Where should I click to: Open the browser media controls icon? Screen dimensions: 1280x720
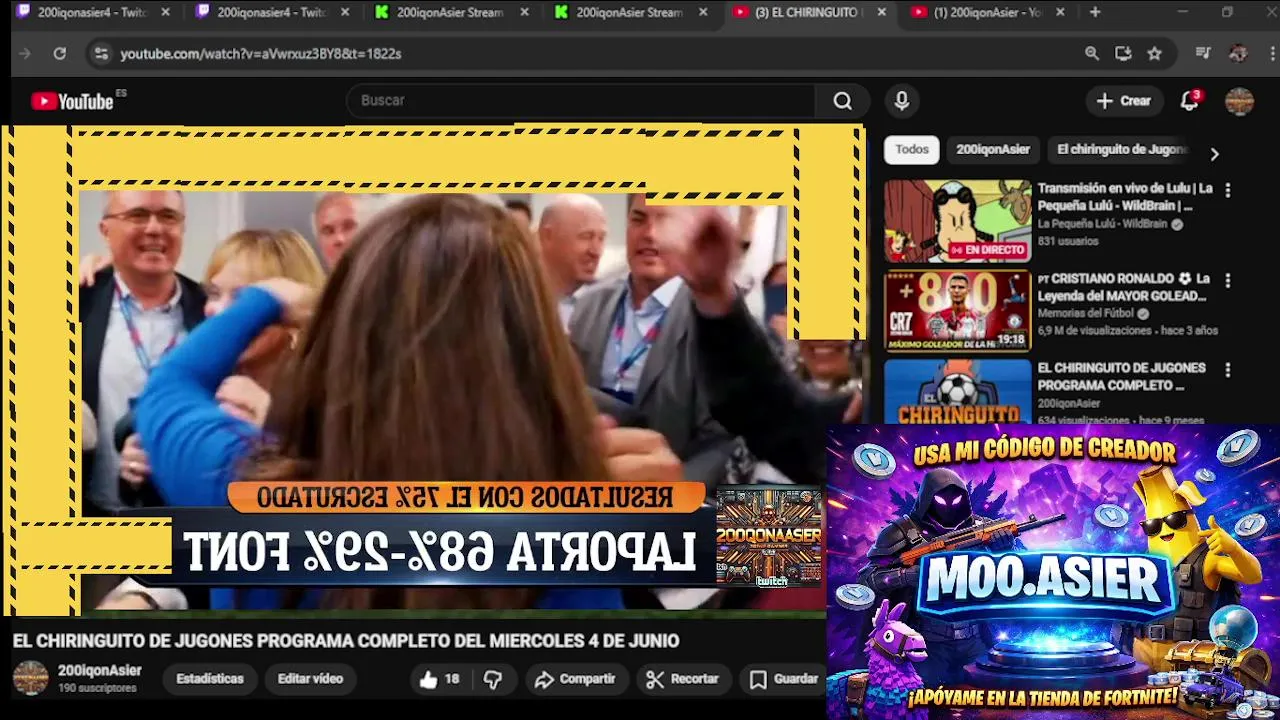1204,54
